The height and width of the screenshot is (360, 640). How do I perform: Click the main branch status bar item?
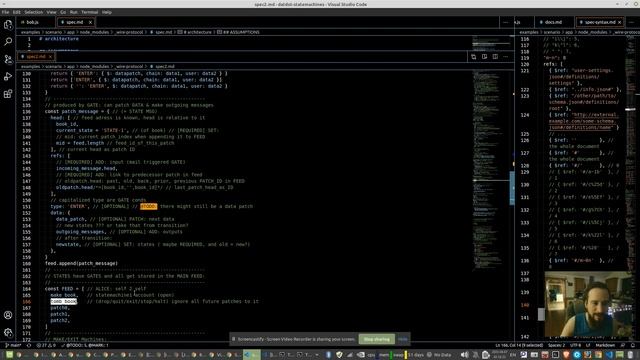click(13, 345)
